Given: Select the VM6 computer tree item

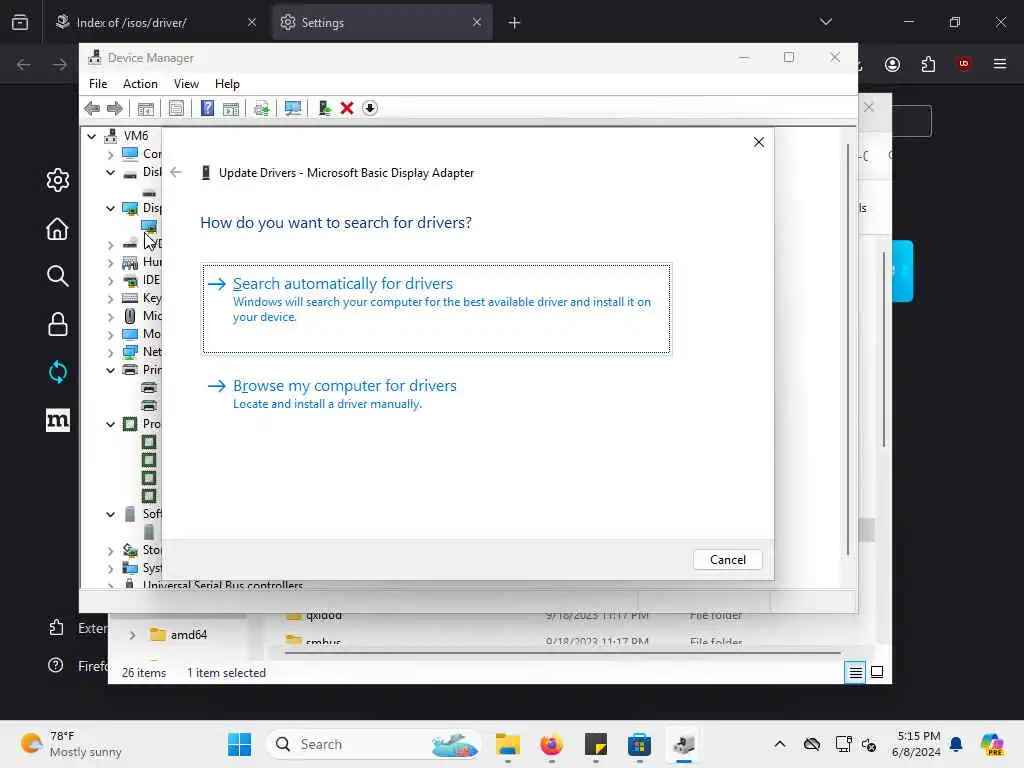Looking at the screenshot, I should pos(136,136).
